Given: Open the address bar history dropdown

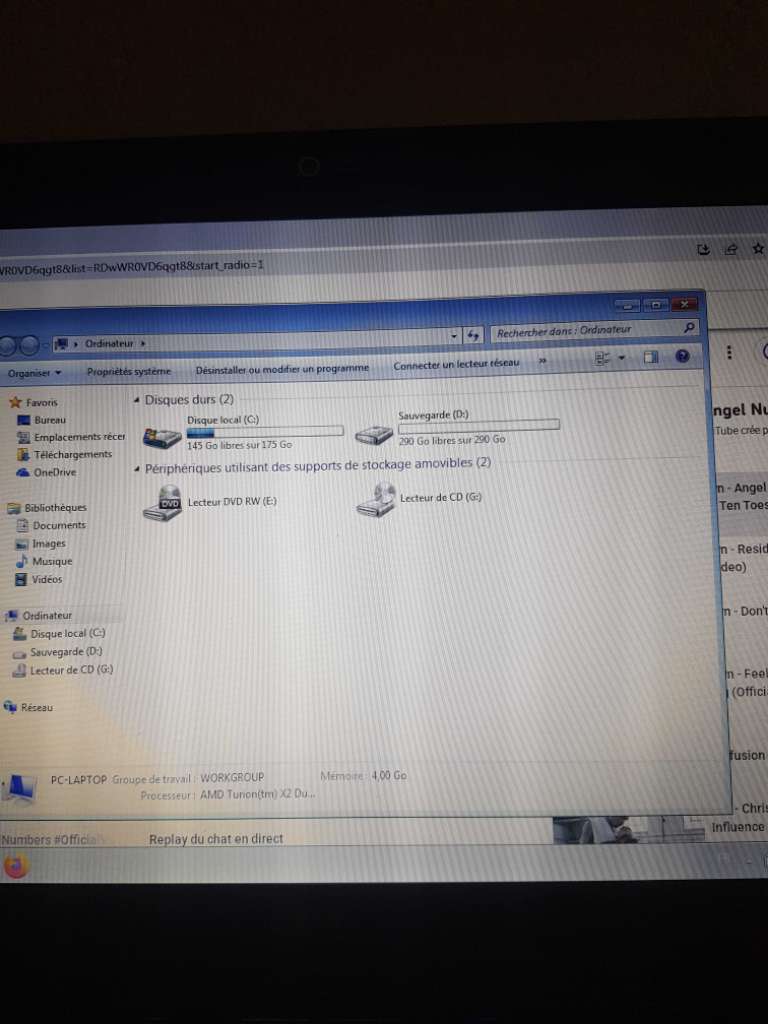Looking at the screenshot, I should pos(454,336).
